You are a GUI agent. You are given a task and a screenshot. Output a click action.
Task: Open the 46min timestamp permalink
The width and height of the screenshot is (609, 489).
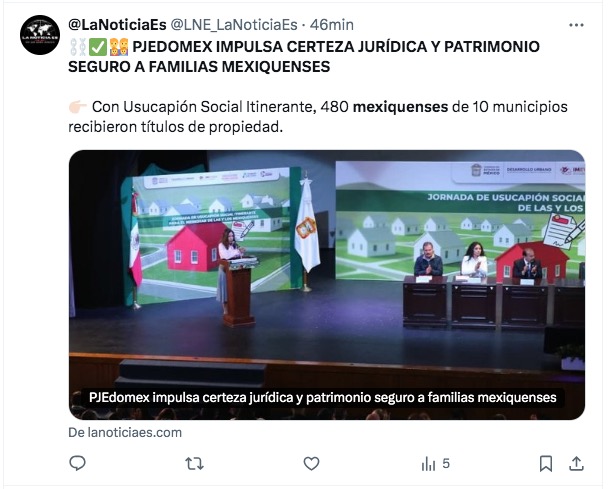click(332, 25)
